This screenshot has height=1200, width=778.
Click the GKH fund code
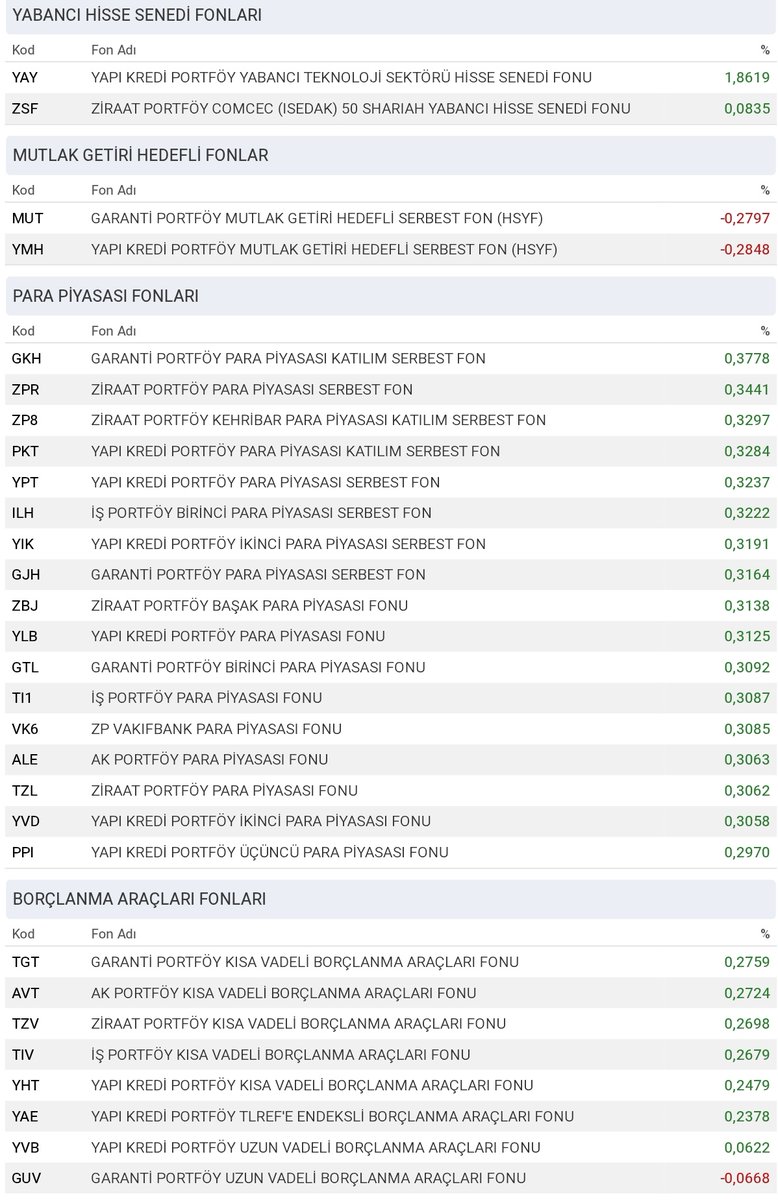coord(27,358)
